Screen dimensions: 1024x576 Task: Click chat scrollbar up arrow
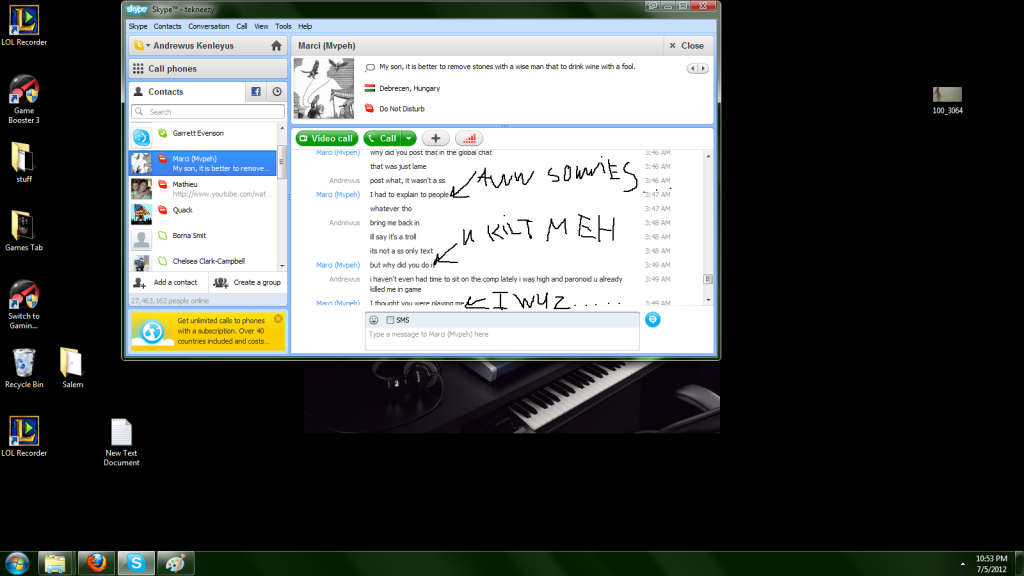708,157
